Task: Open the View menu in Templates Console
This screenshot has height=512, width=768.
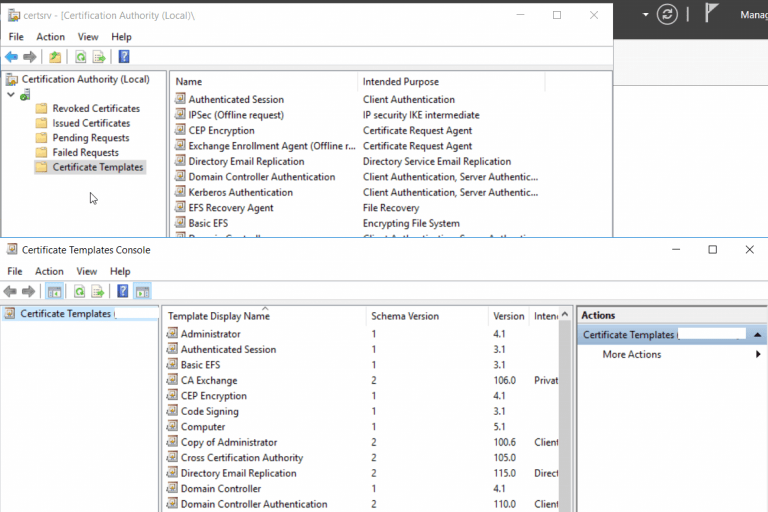Action: pos(87,271)
